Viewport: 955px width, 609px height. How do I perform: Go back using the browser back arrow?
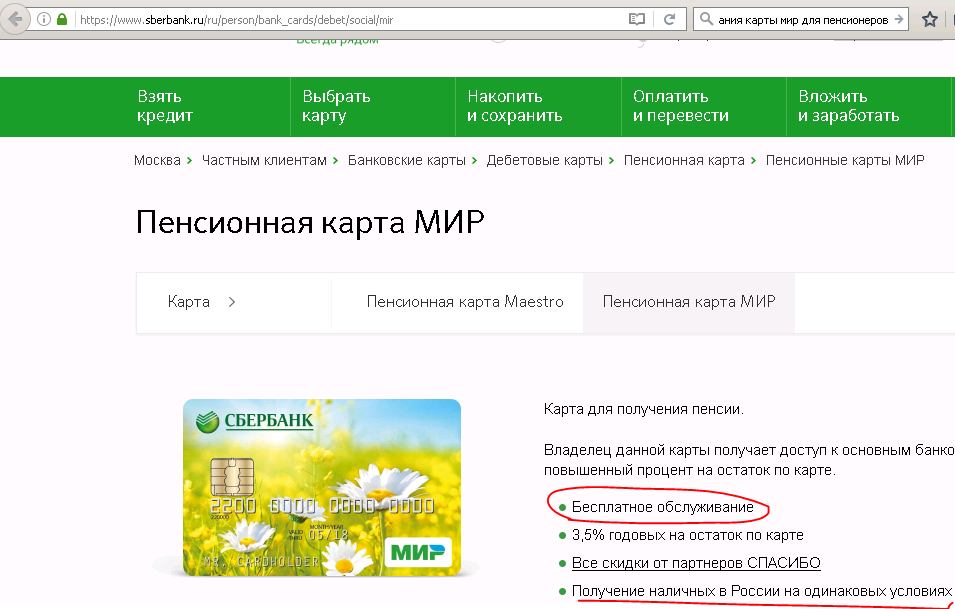(x=15, y=19)
